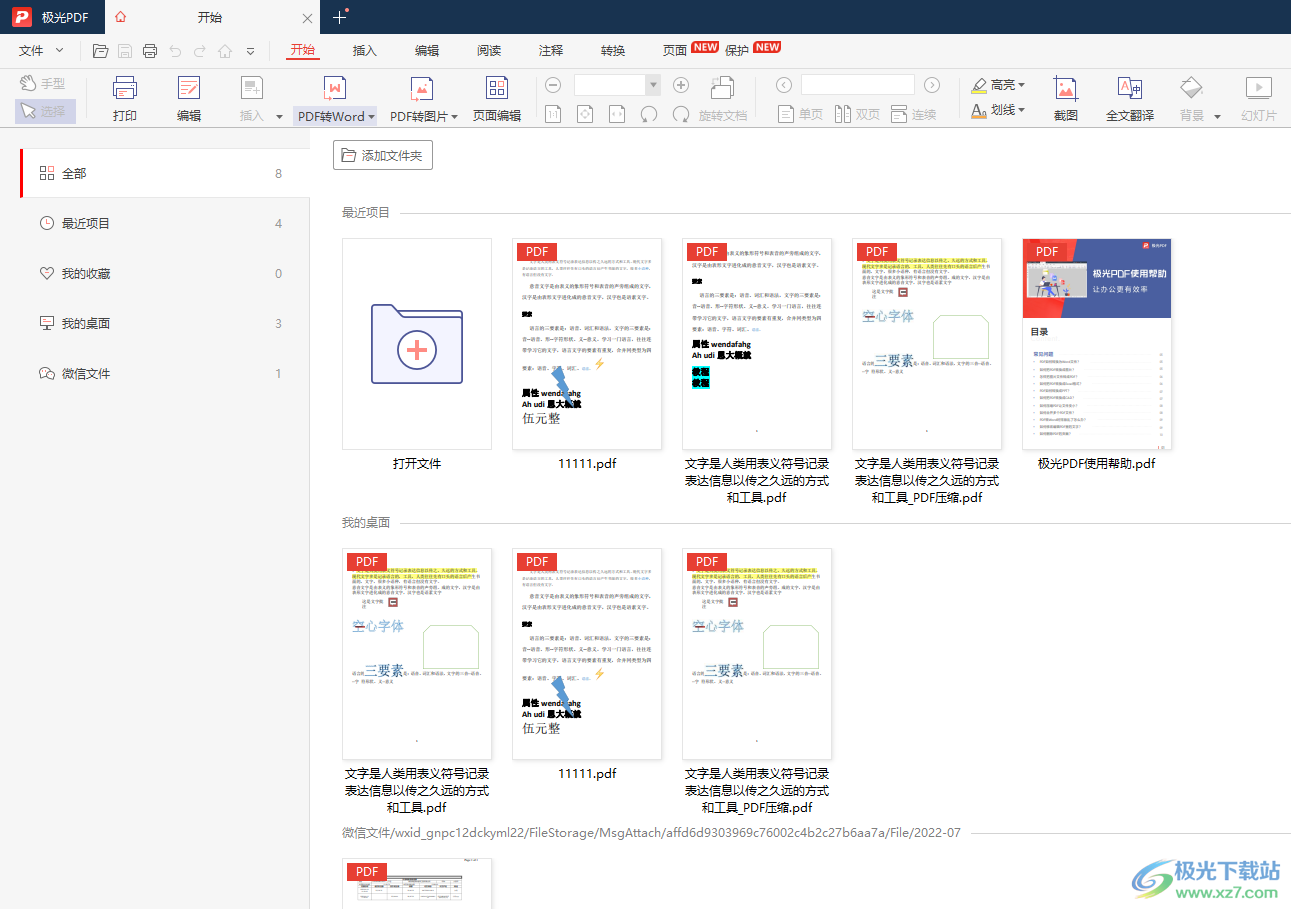Screen dimensions: 1291x909
Task: Rotate clockwise icon next to 旋转文档
Action: 681,114
